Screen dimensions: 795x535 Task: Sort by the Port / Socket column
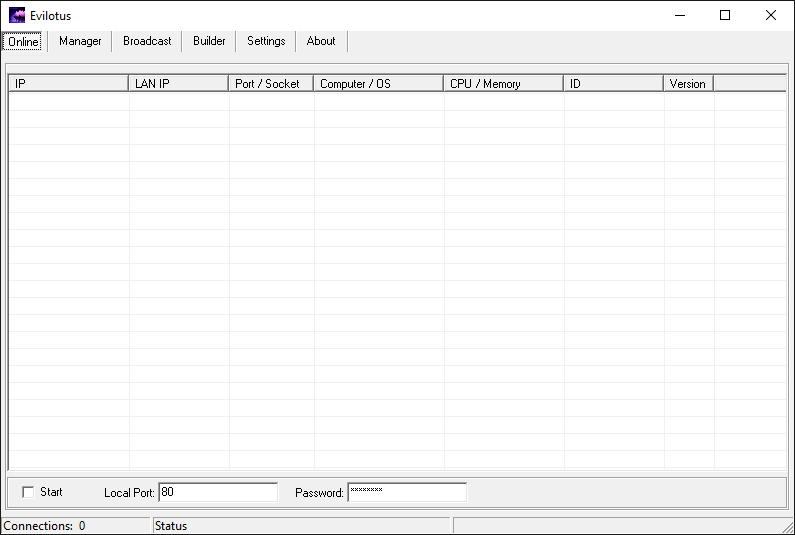click(x=270, y=84)
